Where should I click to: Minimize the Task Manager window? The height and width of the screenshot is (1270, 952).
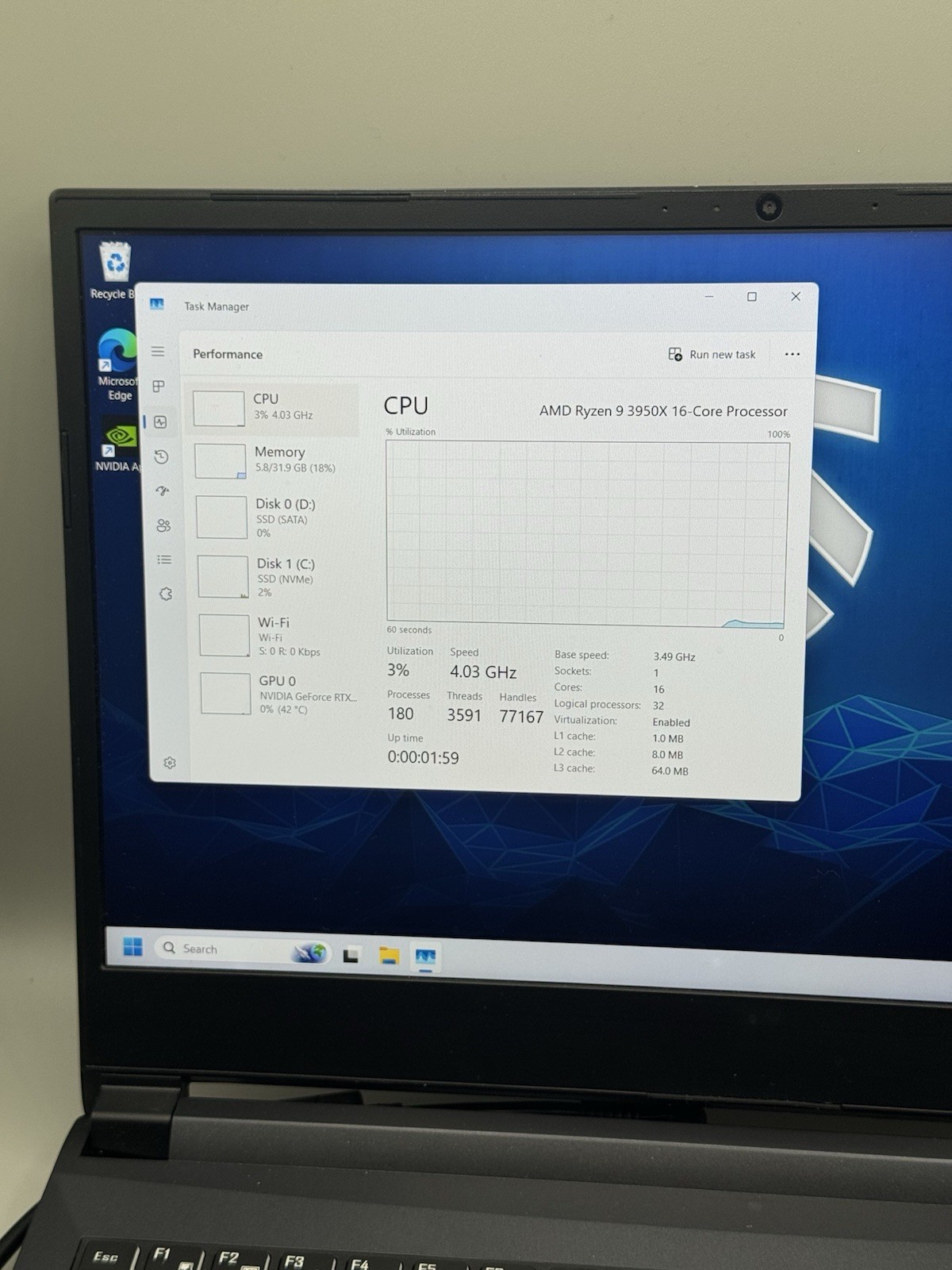708,297
